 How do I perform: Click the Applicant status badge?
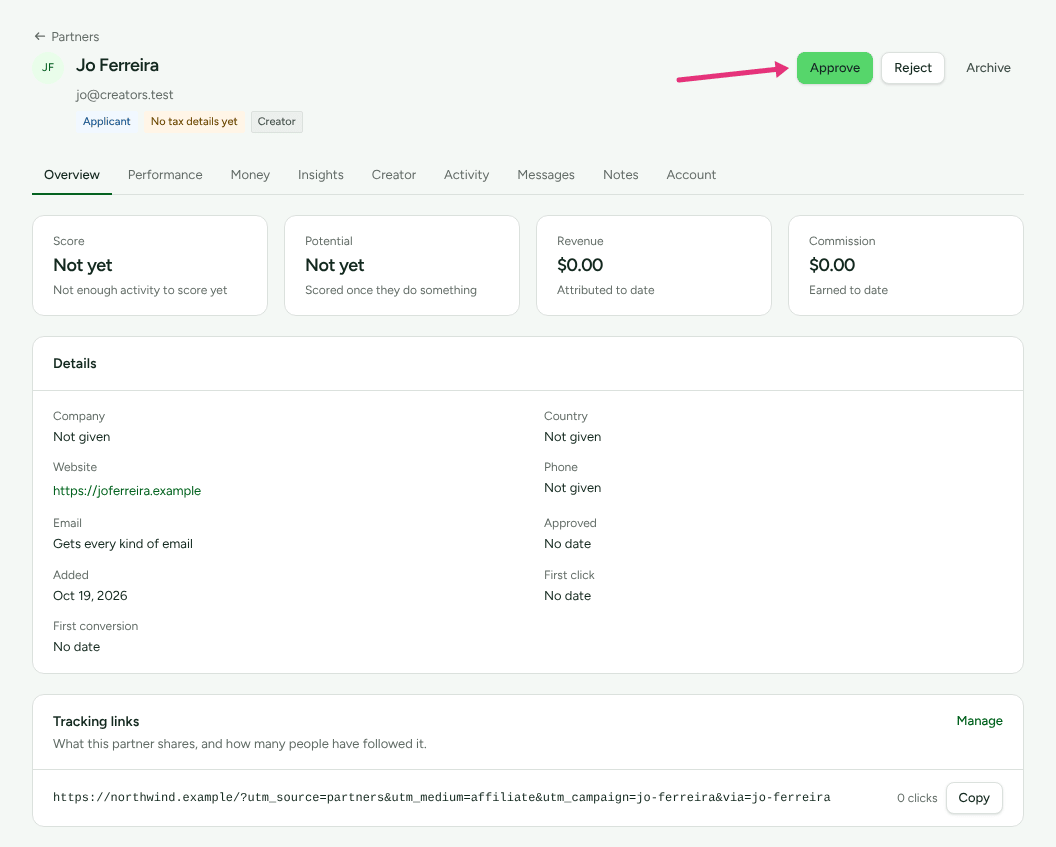point(106,122)
